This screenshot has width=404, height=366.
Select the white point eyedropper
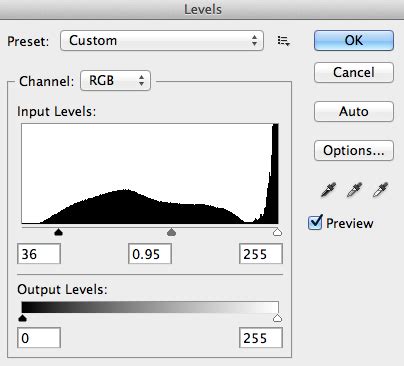click(380, 190)
